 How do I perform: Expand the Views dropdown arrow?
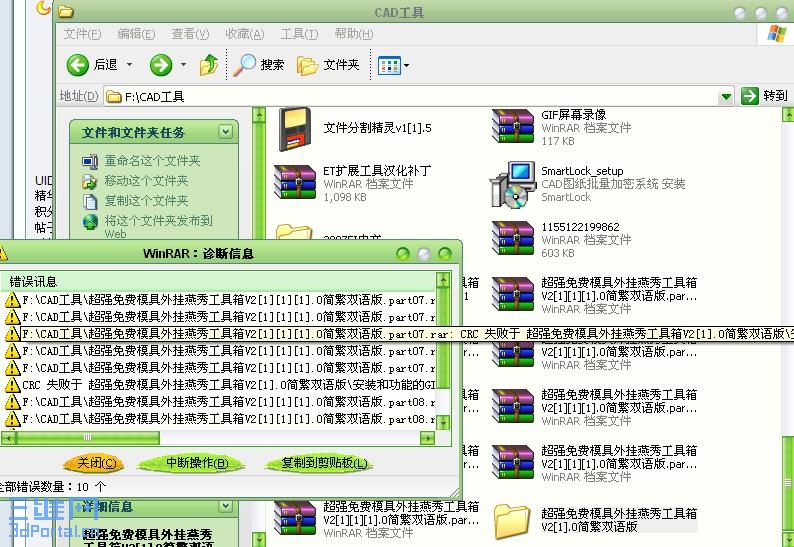[406, 65]
